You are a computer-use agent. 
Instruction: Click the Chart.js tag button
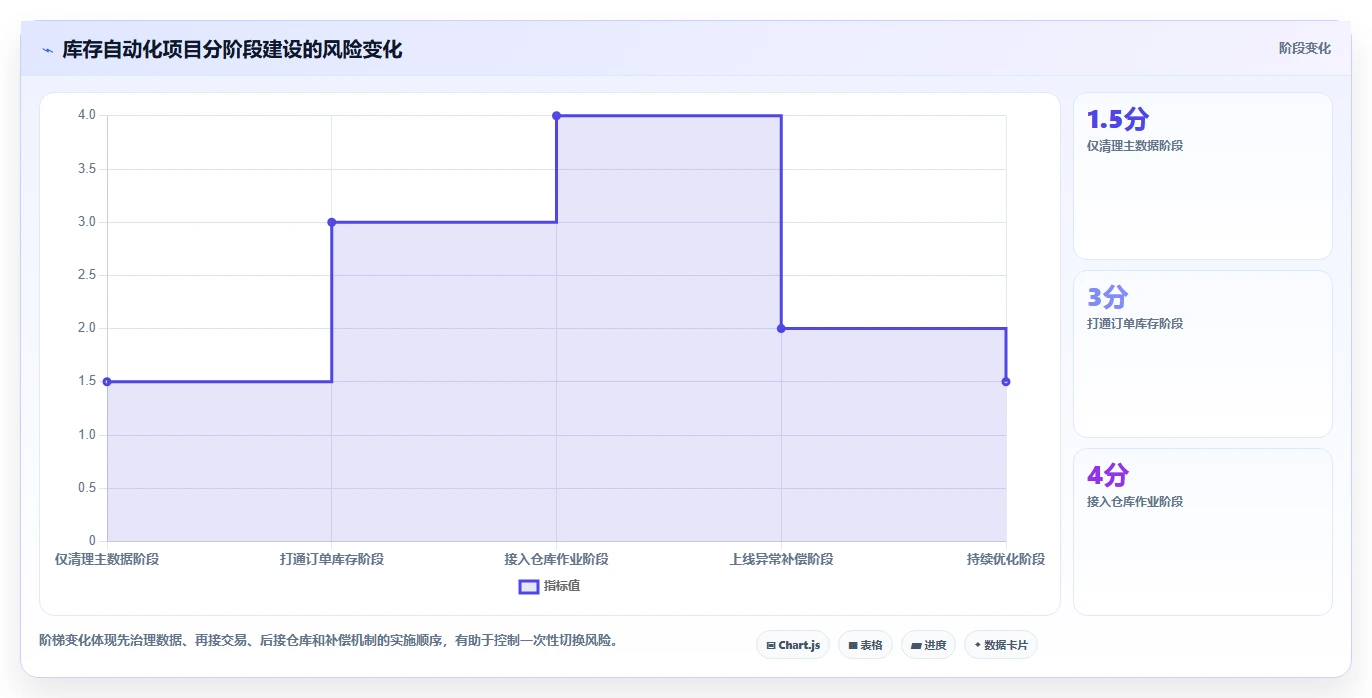click(x=792, y=645)
